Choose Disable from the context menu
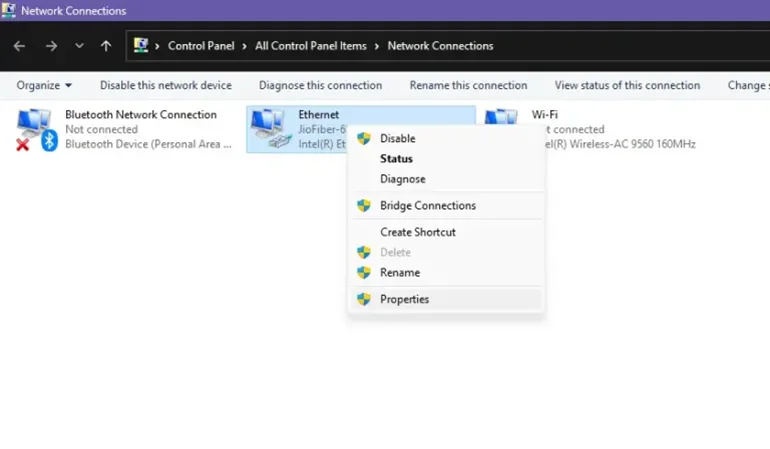This screenshot has width=770, height=449. click(x=397, y=138)
